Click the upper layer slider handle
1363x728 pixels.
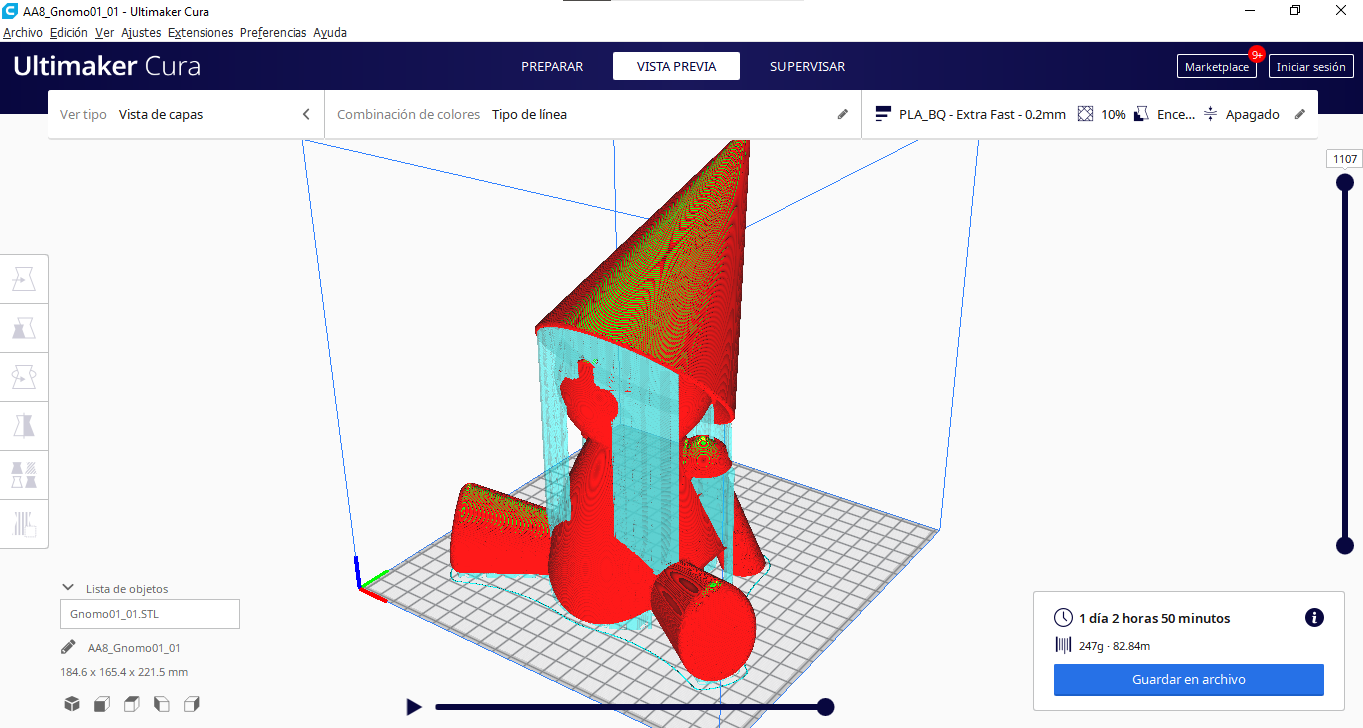tap(1345, 182)
